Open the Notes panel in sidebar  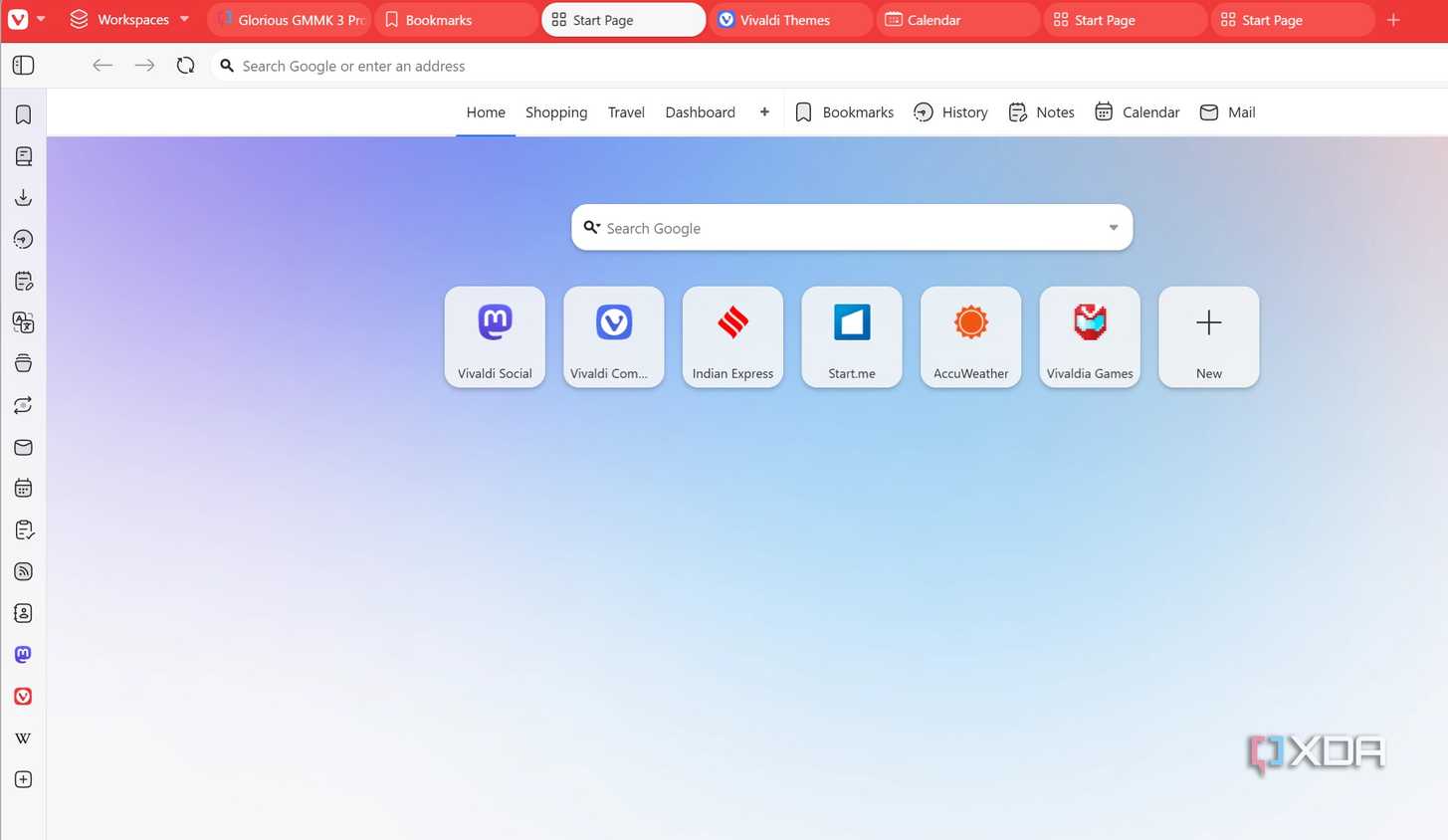click(23, 281)
